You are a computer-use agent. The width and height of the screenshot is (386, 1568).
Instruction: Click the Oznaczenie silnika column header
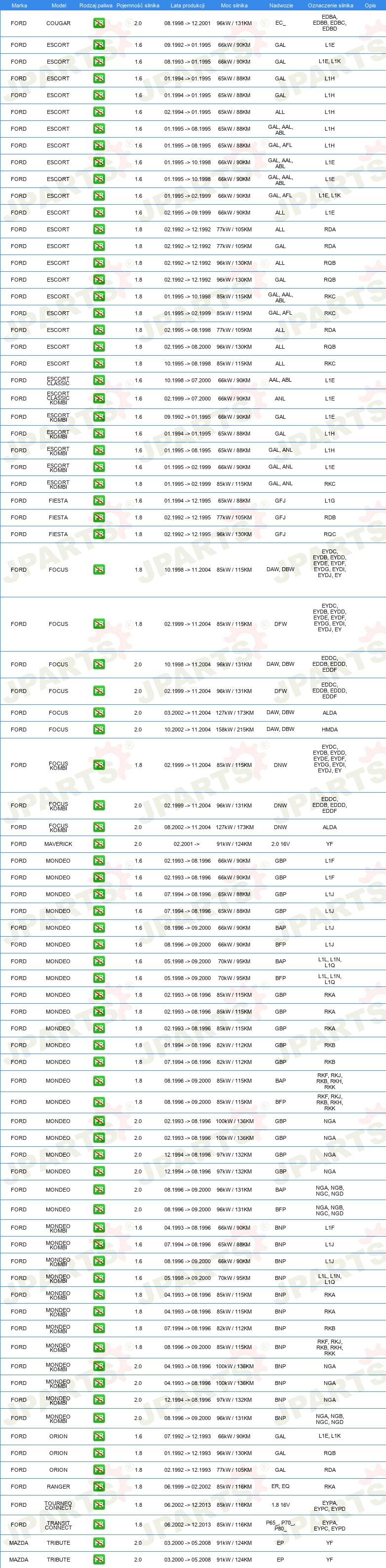pyautogui.click(x=331, y=5)
